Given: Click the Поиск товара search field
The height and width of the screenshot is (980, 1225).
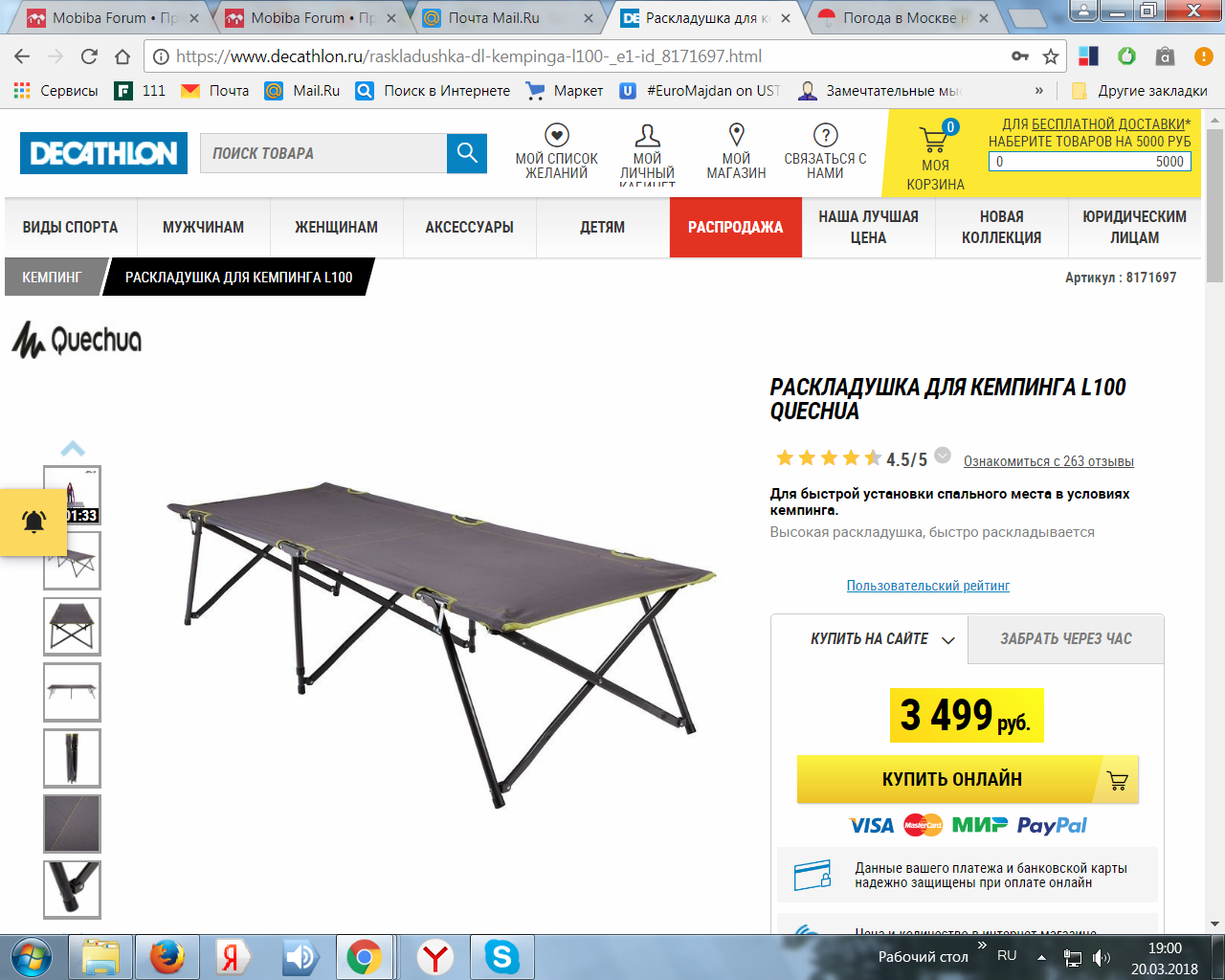Looking at the screenshot, I should [x=323, y=153].
